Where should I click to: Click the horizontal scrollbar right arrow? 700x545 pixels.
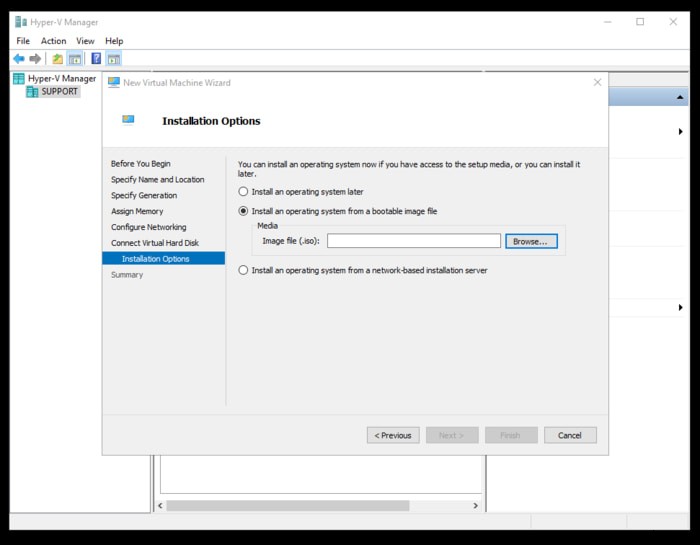475,505
